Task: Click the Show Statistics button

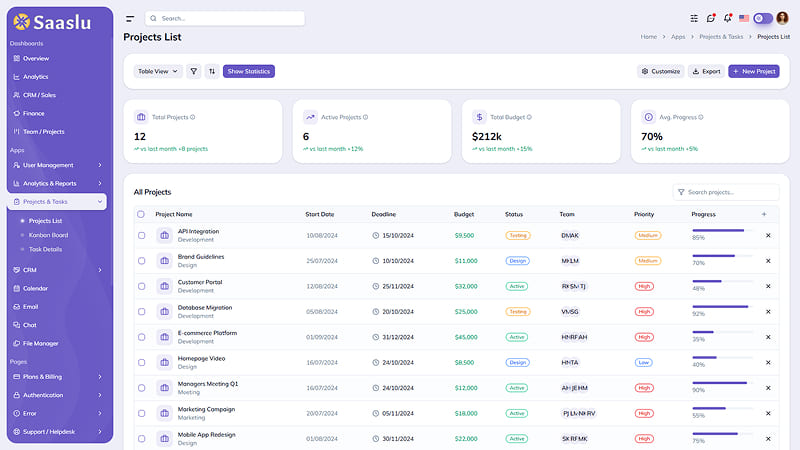Action: point(248,71)
